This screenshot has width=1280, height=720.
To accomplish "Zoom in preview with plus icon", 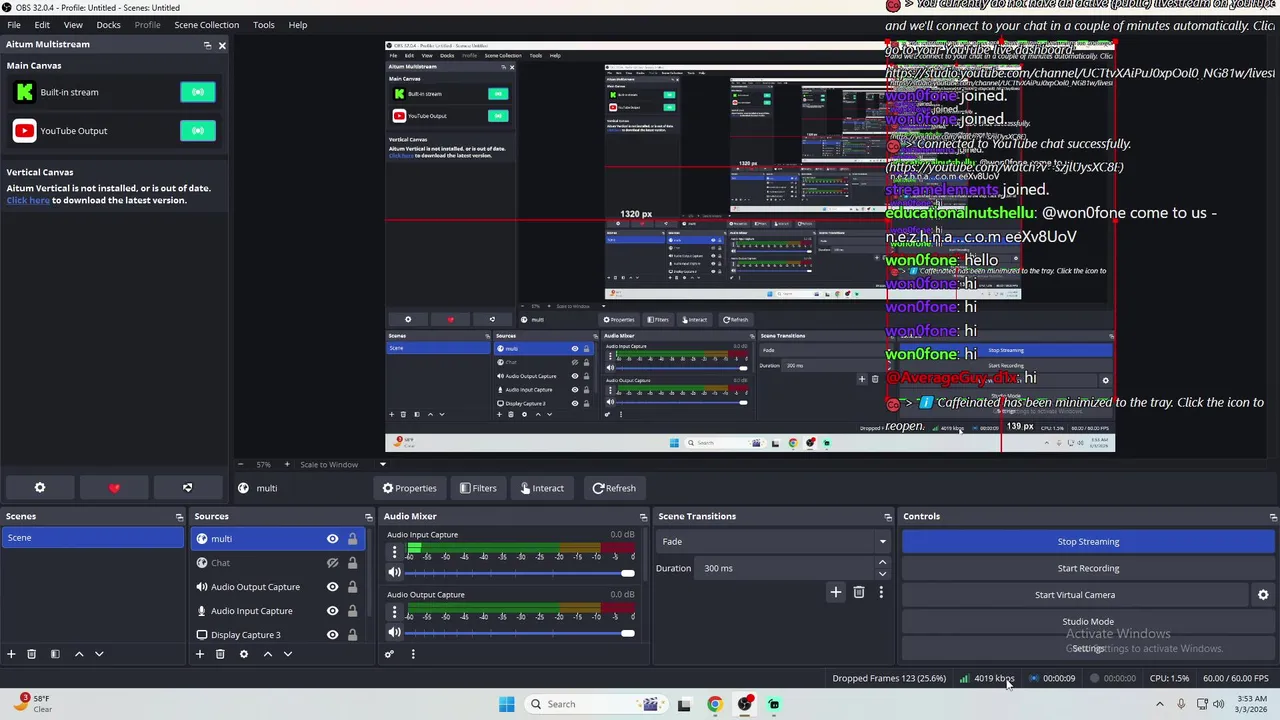I will [x=287, y=464].
